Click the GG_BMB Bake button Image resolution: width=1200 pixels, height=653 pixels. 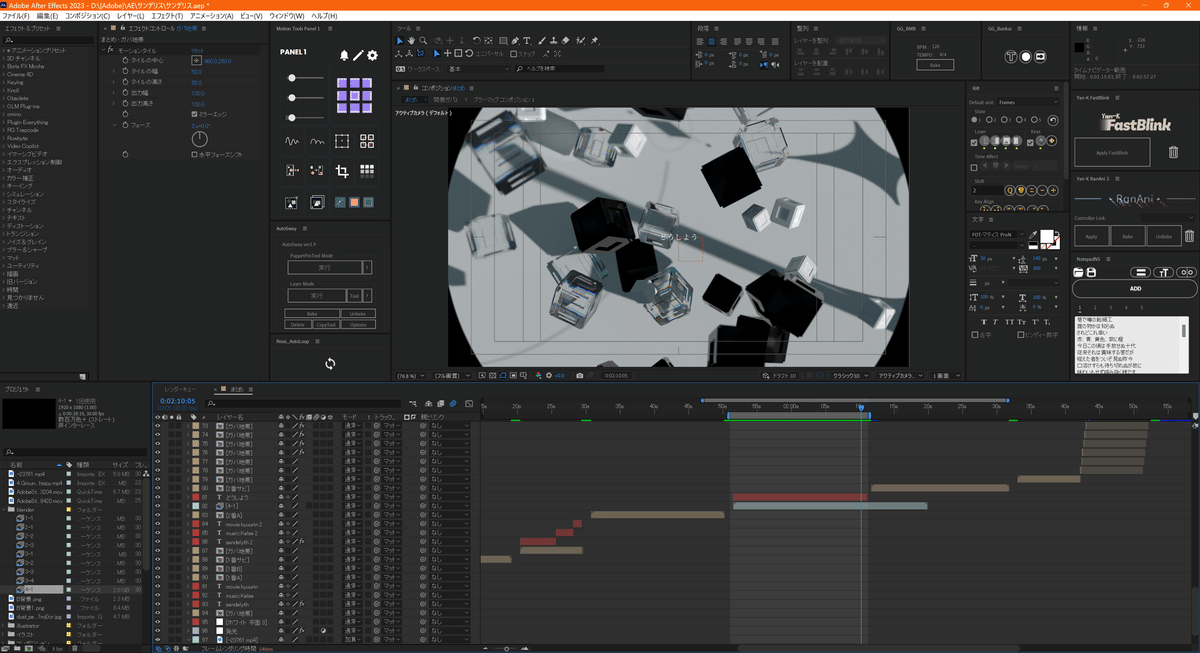[x=935, y=64]
